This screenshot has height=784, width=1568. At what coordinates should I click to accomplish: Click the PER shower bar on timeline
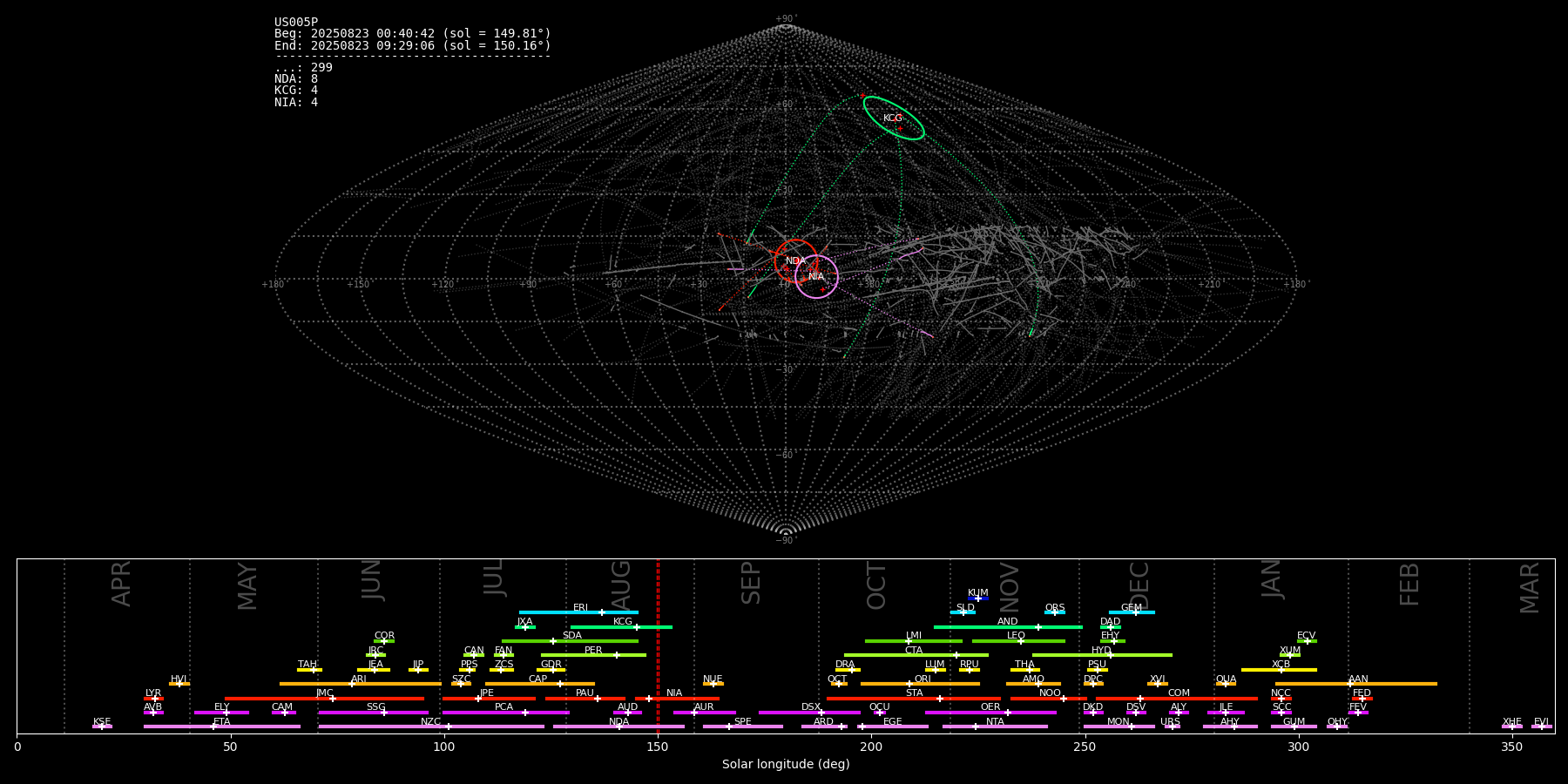[x=593, y=655]
